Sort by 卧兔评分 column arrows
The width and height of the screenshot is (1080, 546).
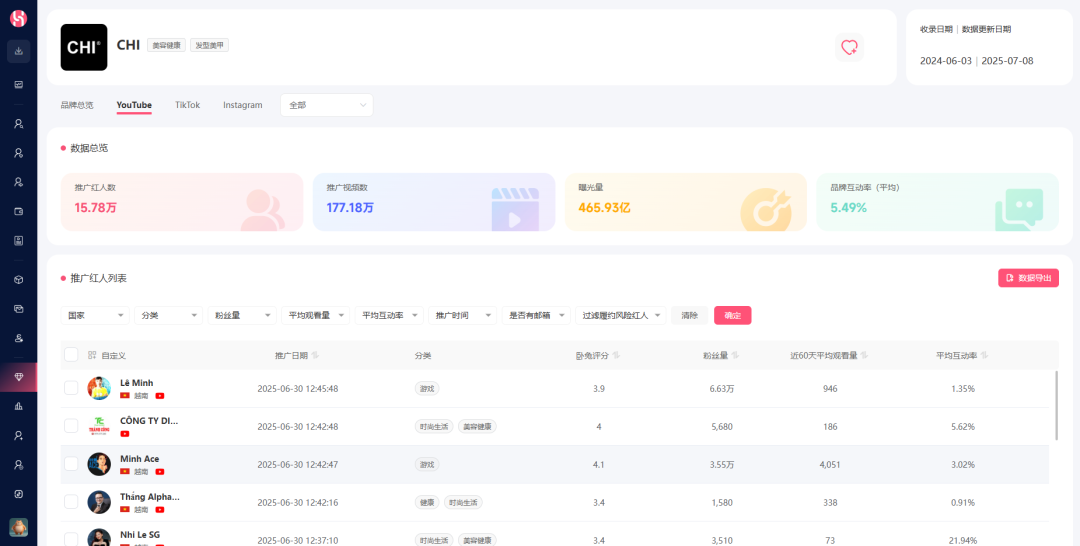tap(616, 355)
